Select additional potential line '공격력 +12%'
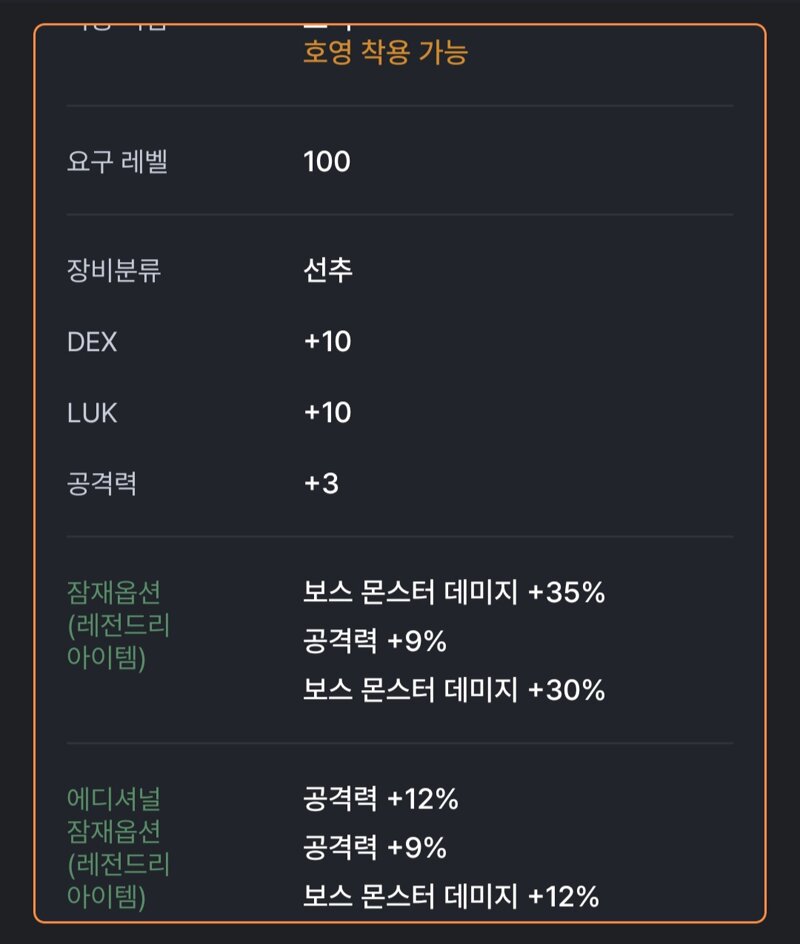This screenshot has width=800, height=944. pyautogui.click(x=380, y=799)
